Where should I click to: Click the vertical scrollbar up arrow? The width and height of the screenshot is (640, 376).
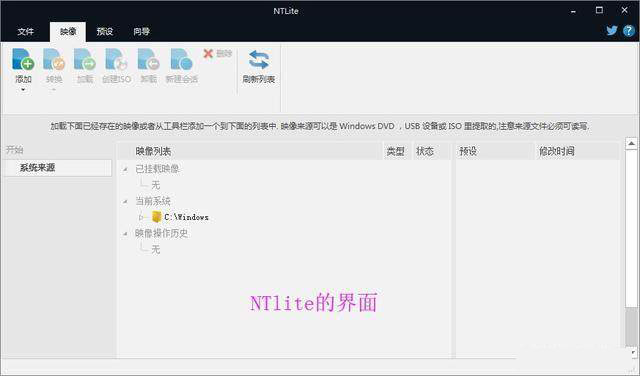631,144
